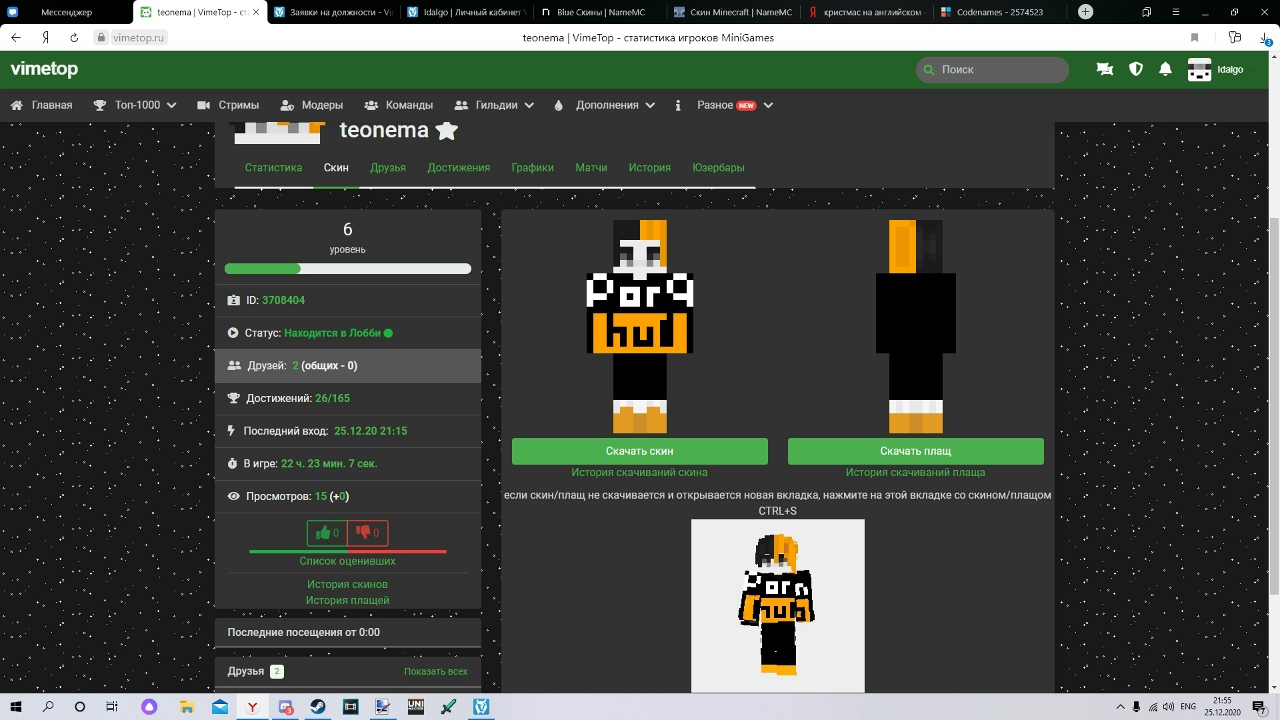Click the notification bell icon
This screenshot has width=1280, height=720.
pos(1165,70)
